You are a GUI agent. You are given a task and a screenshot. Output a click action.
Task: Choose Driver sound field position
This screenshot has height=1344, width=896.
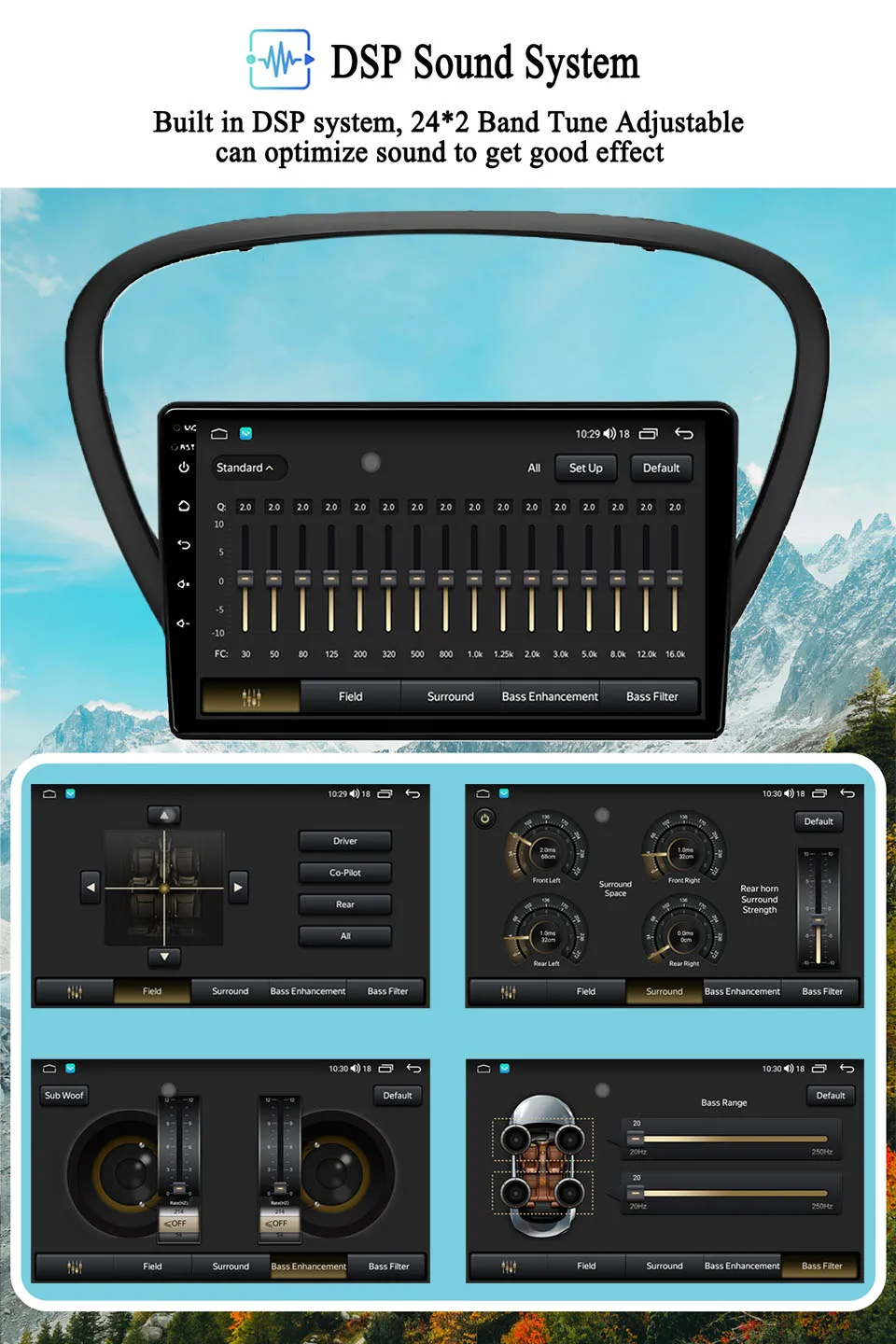click(345, 841)
